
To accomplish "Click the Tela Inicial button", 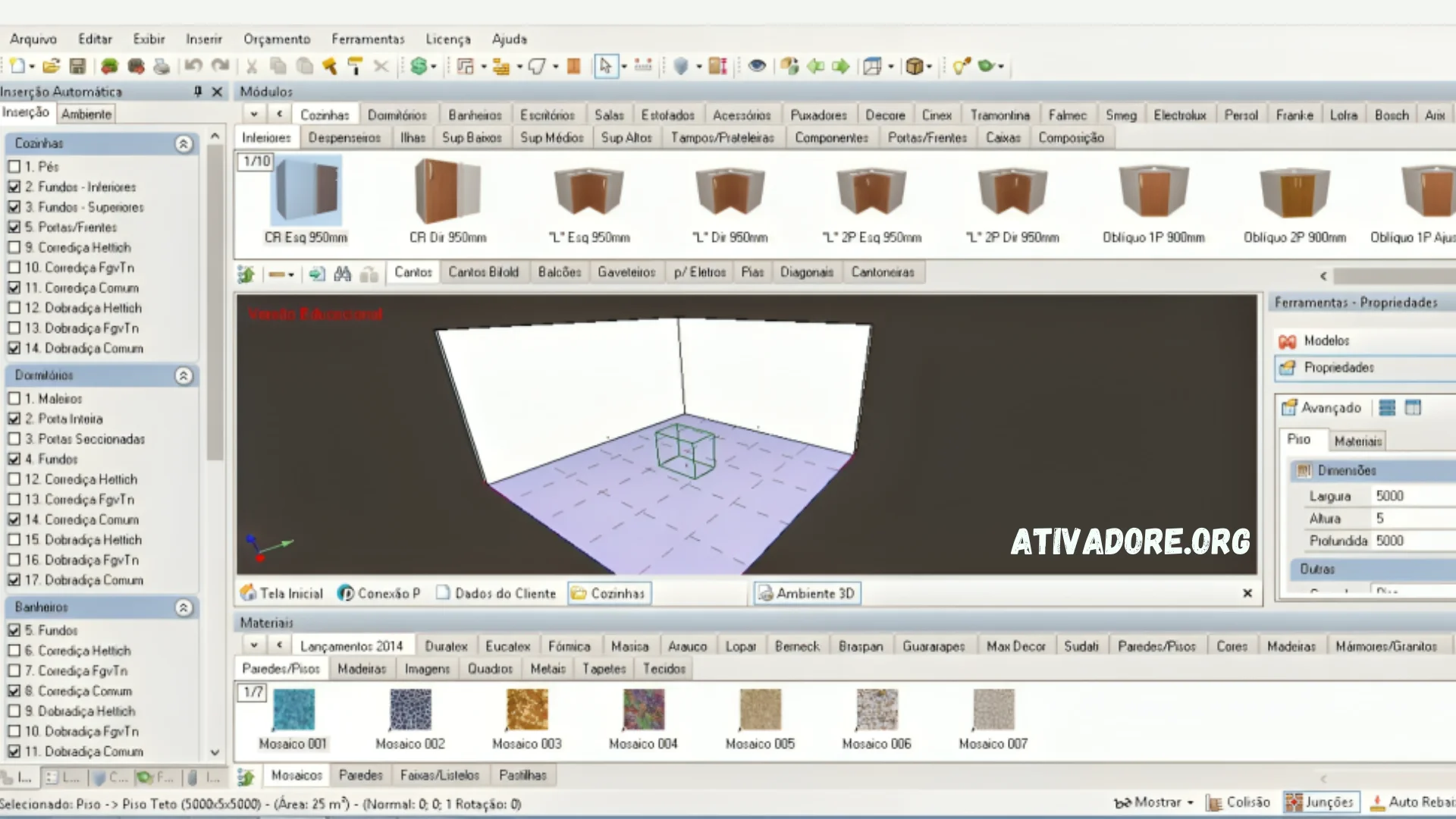I will (x=281, y=594).
